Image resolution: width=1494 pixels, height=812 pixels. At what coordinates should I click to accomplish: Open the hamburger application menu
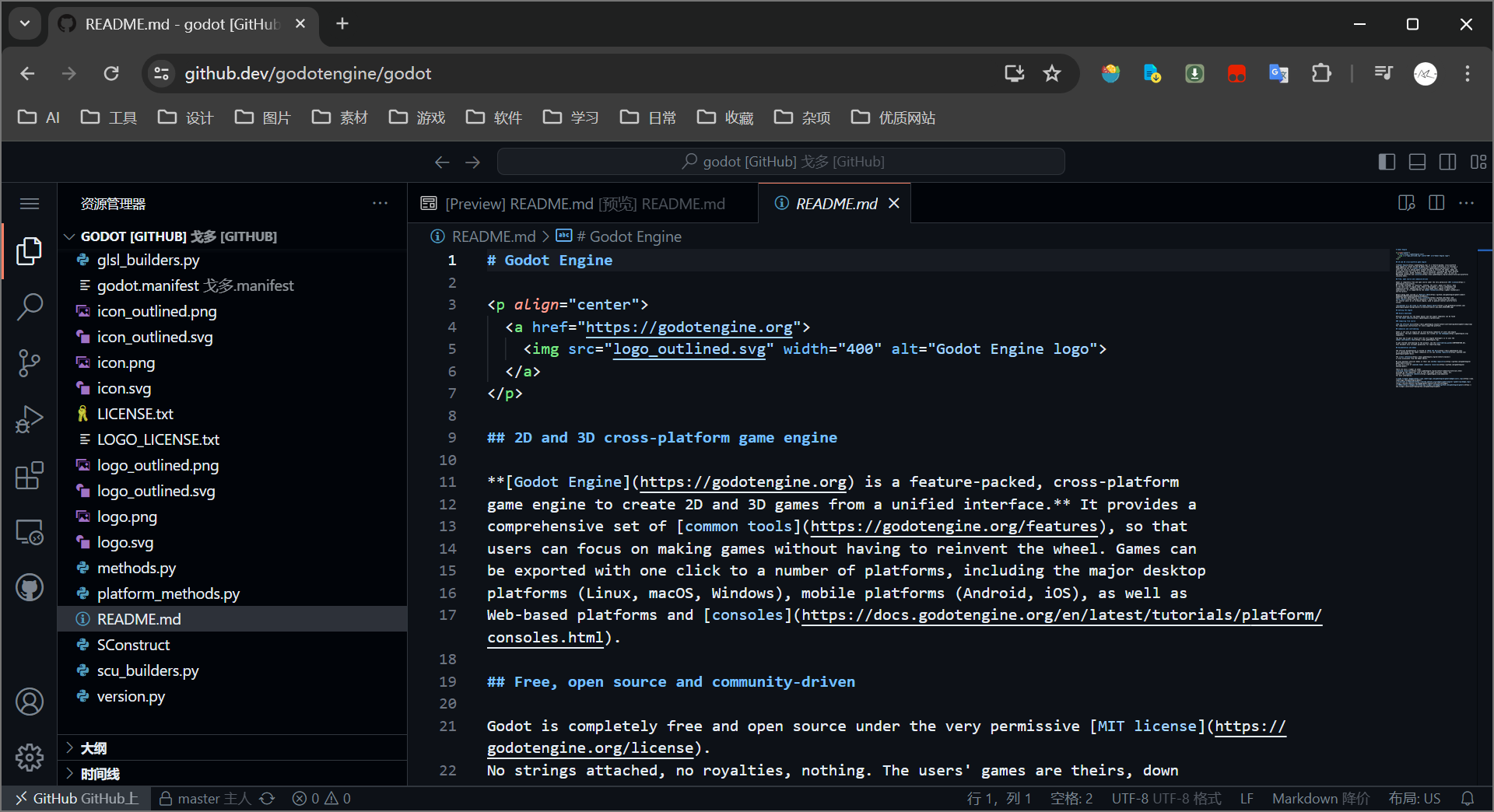click(x=30, y=204)
